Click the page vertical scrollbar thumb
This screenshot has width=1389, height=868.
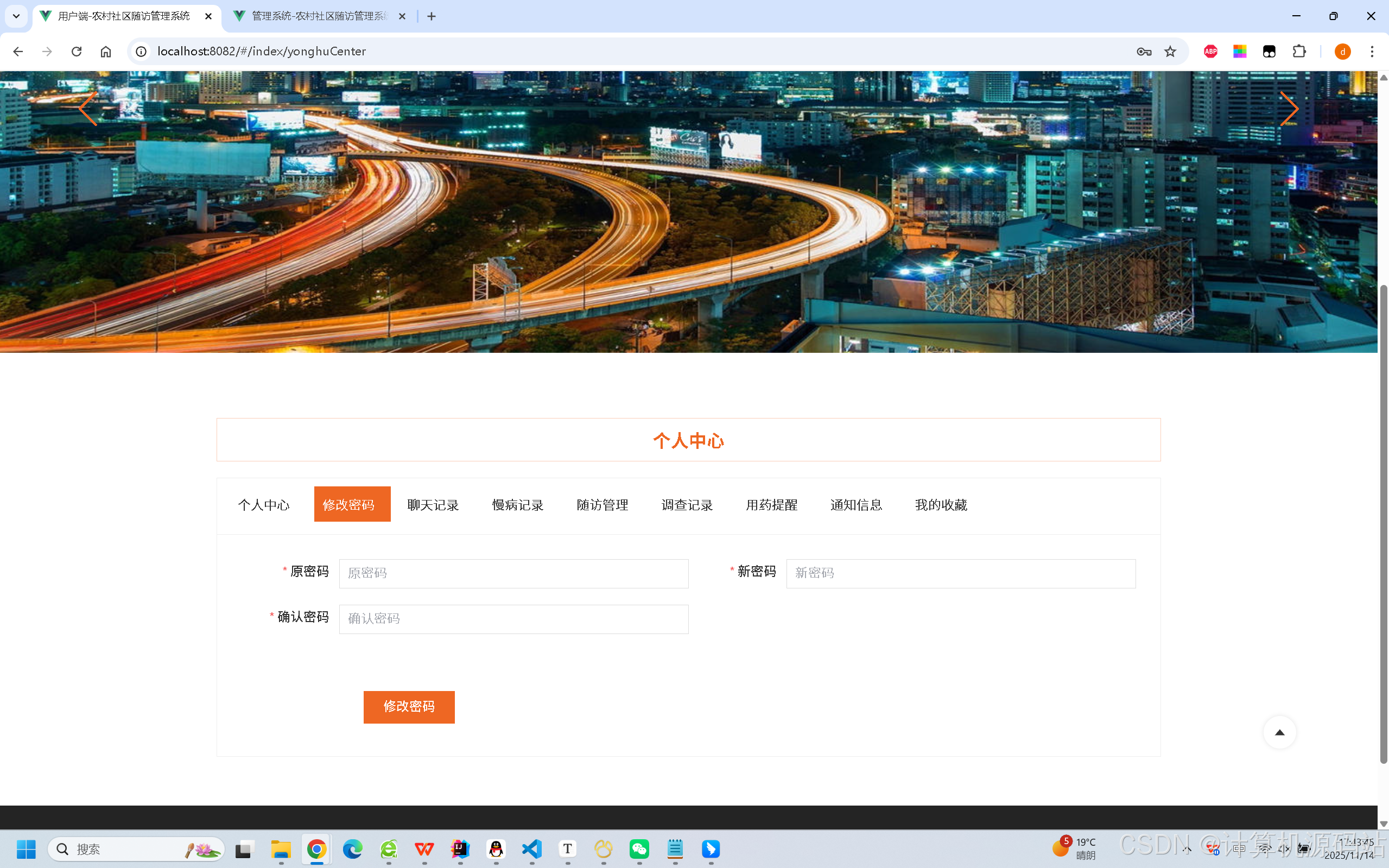coord(1383,523)
